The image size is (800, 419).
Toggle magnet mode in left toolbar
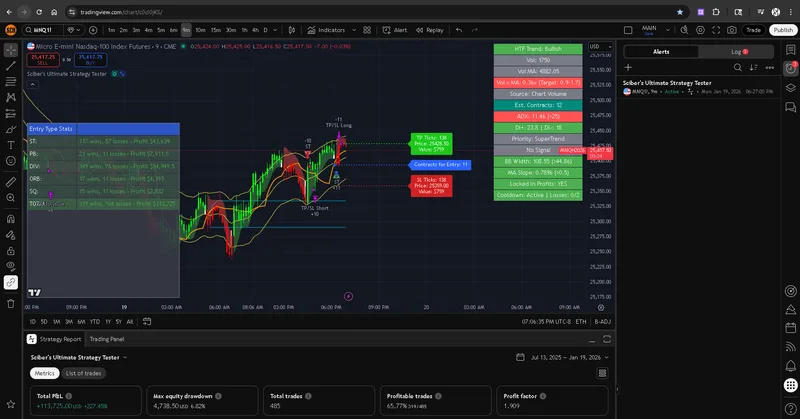click(11, 219)
